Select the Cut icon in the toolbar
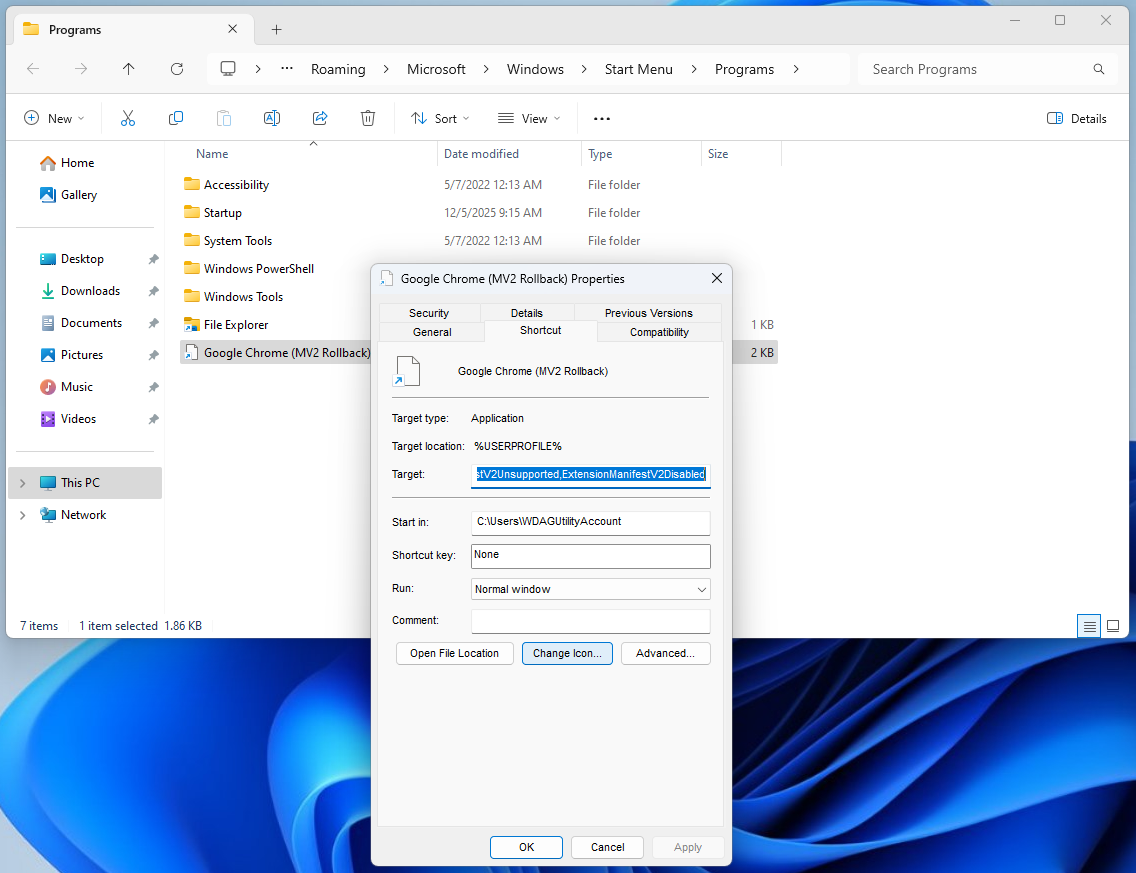 [x=128, y=118]
